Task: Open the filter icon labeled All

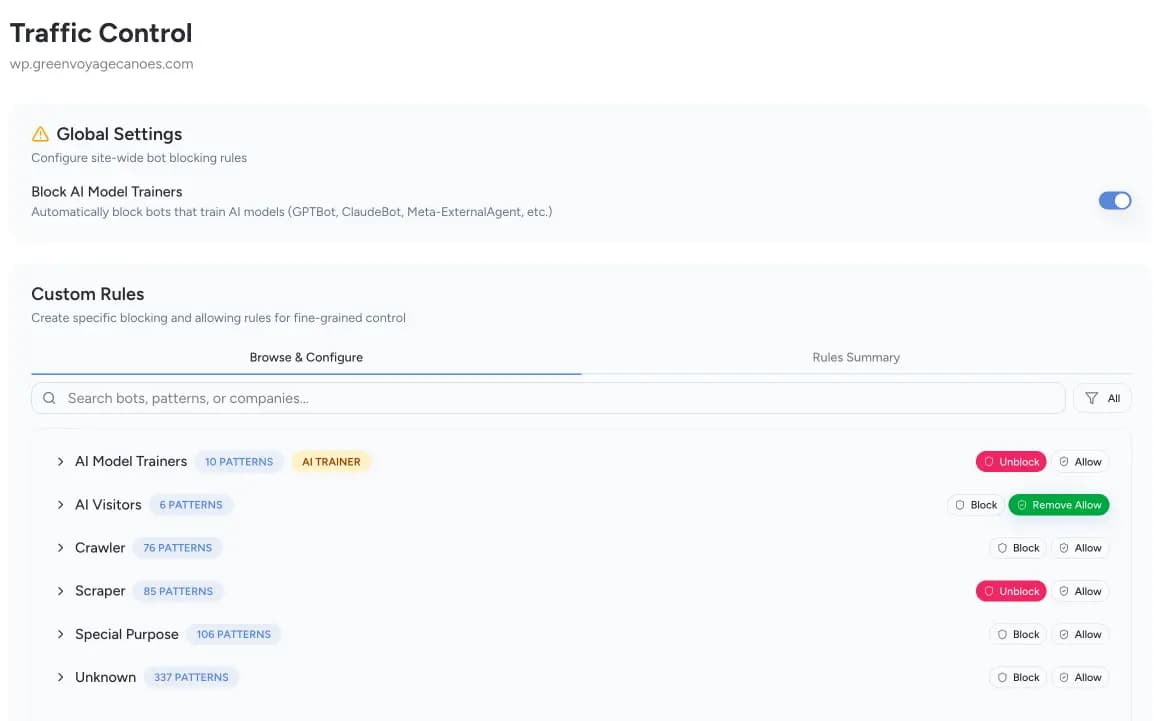Action: tap(1102, 397)
